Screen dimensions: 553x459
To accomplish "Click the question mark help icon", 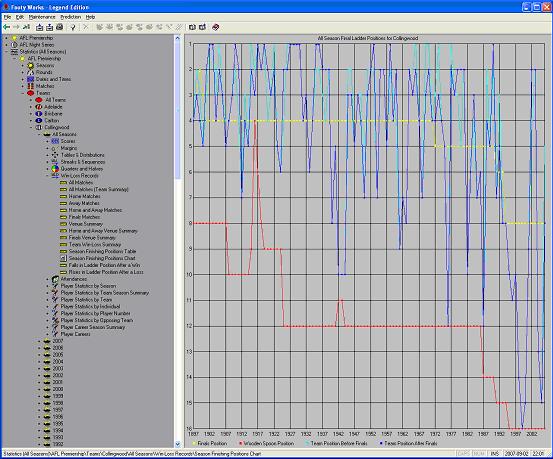I will [x=73, y=27].
